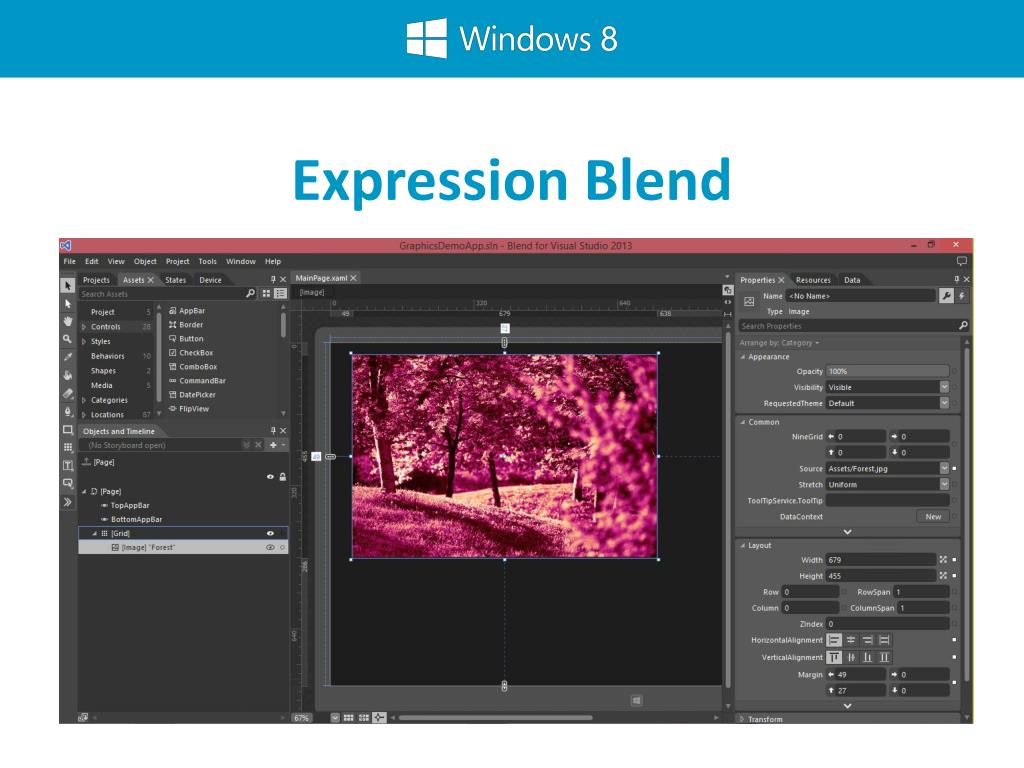Select the TextBlock tool
Image resolution: width=1024 pixels, height=768 pixels.
tap(68, 466)
